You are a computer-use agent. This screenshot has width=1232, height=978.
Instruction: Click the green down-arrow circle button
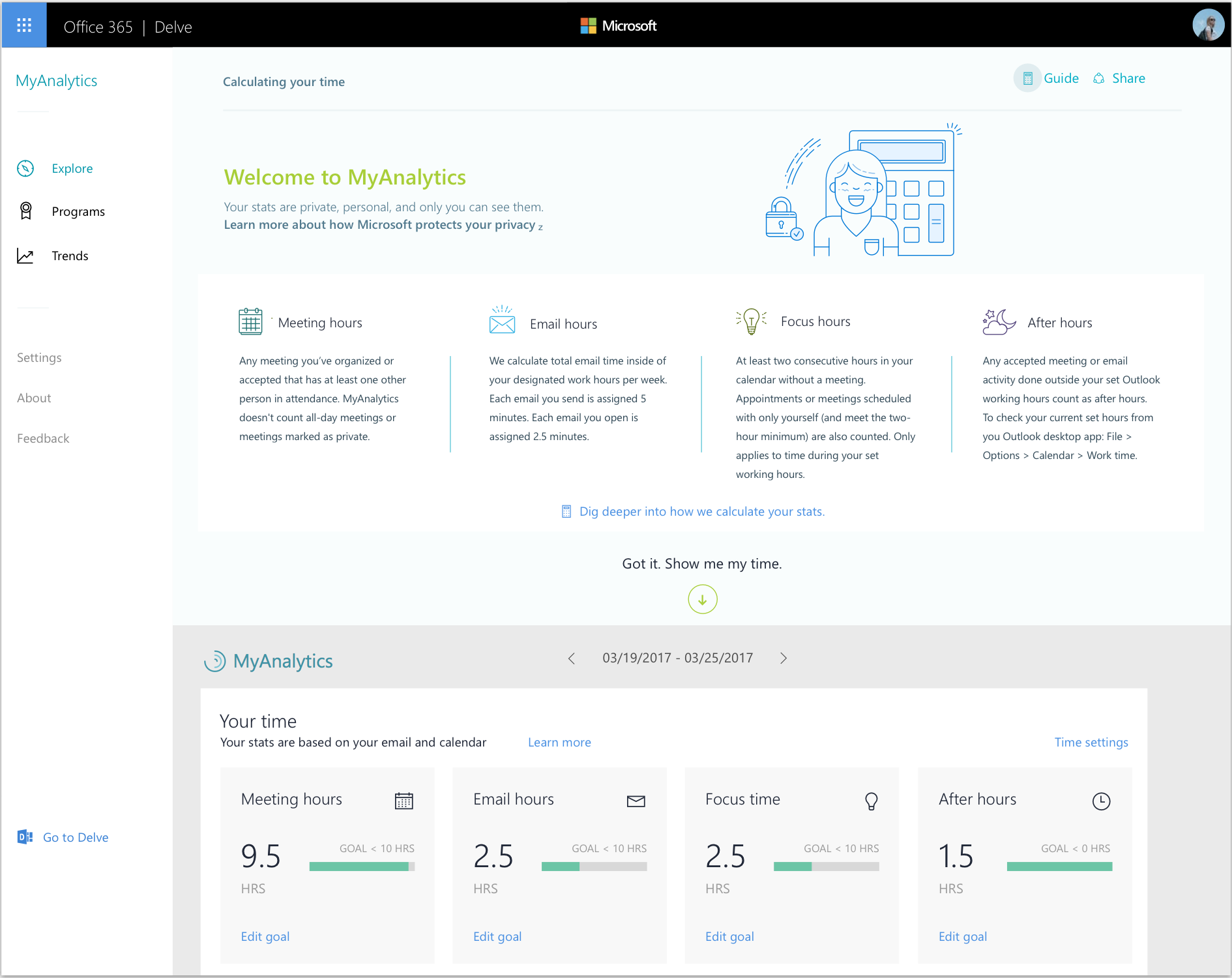702,599
